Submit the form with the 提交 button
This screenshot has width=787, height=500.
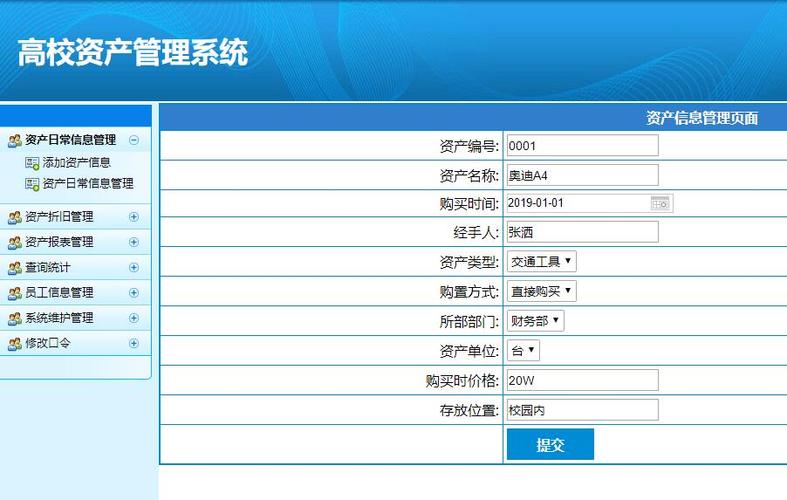click(550, 444)
